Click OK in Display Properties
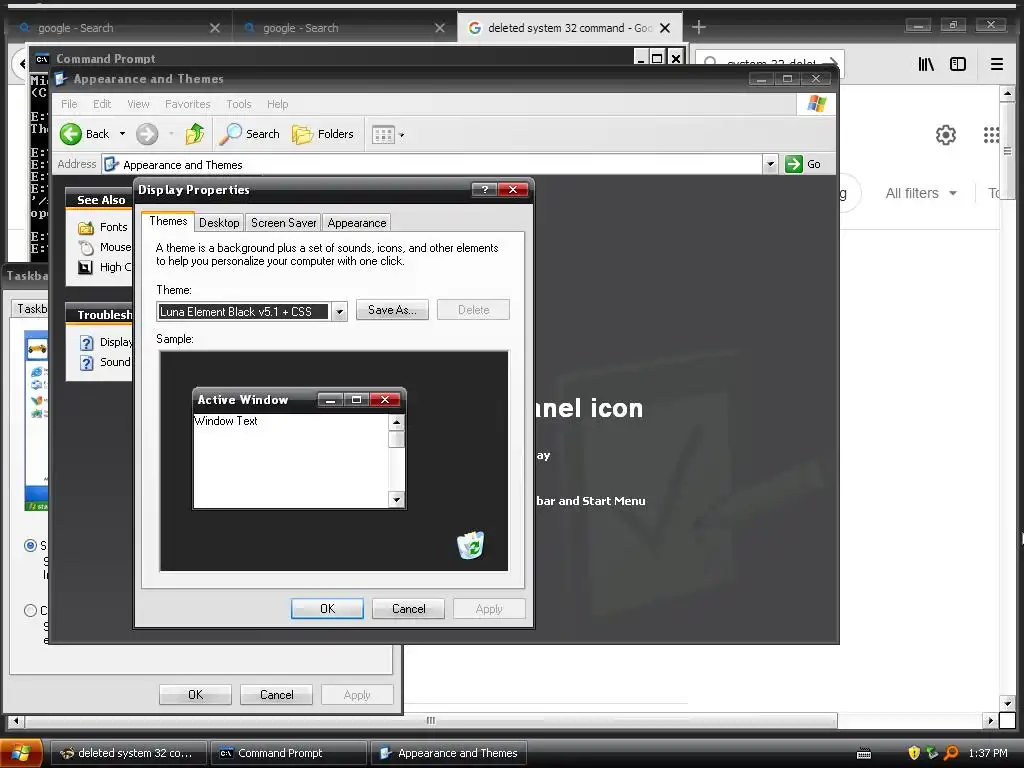Screen dimensions: 1024x768 click(327, 609)
